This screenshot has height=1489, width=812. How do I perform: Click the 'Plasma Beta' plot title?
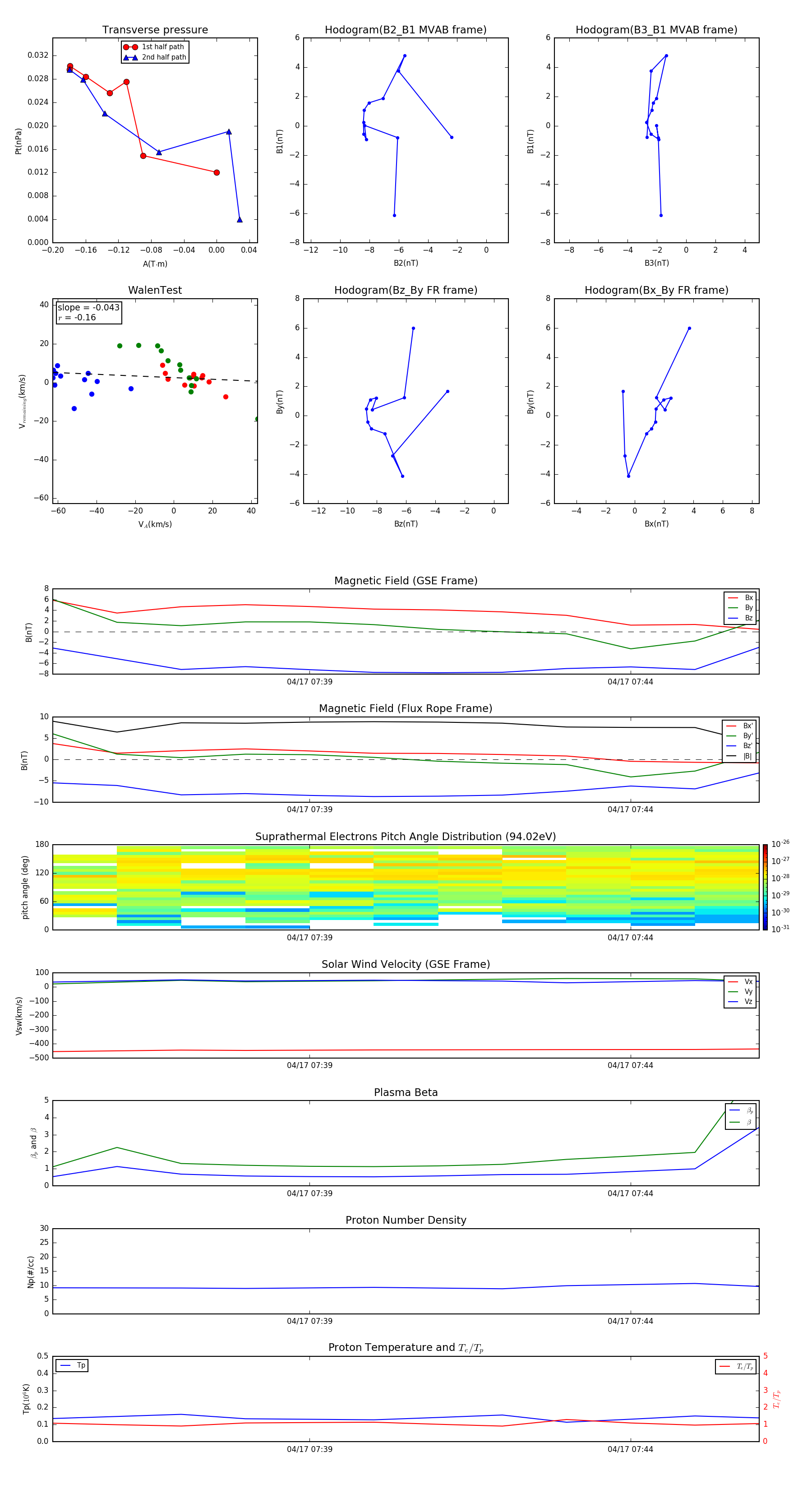click(x=406, y=1093)
